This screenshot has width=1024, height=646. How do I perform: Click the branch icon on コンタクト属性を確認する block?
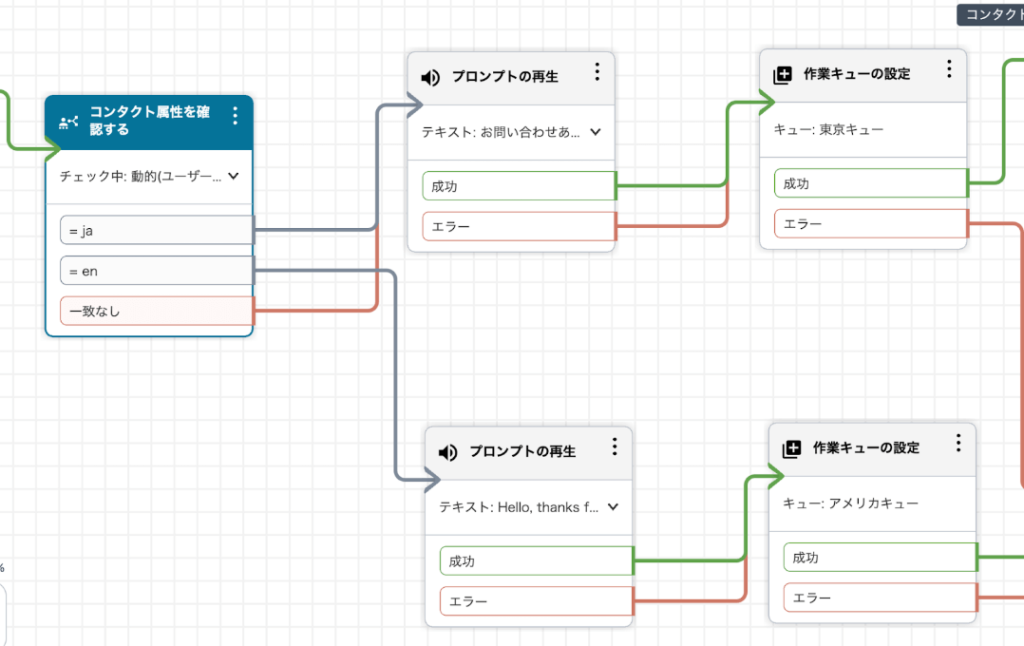(68, 122)
